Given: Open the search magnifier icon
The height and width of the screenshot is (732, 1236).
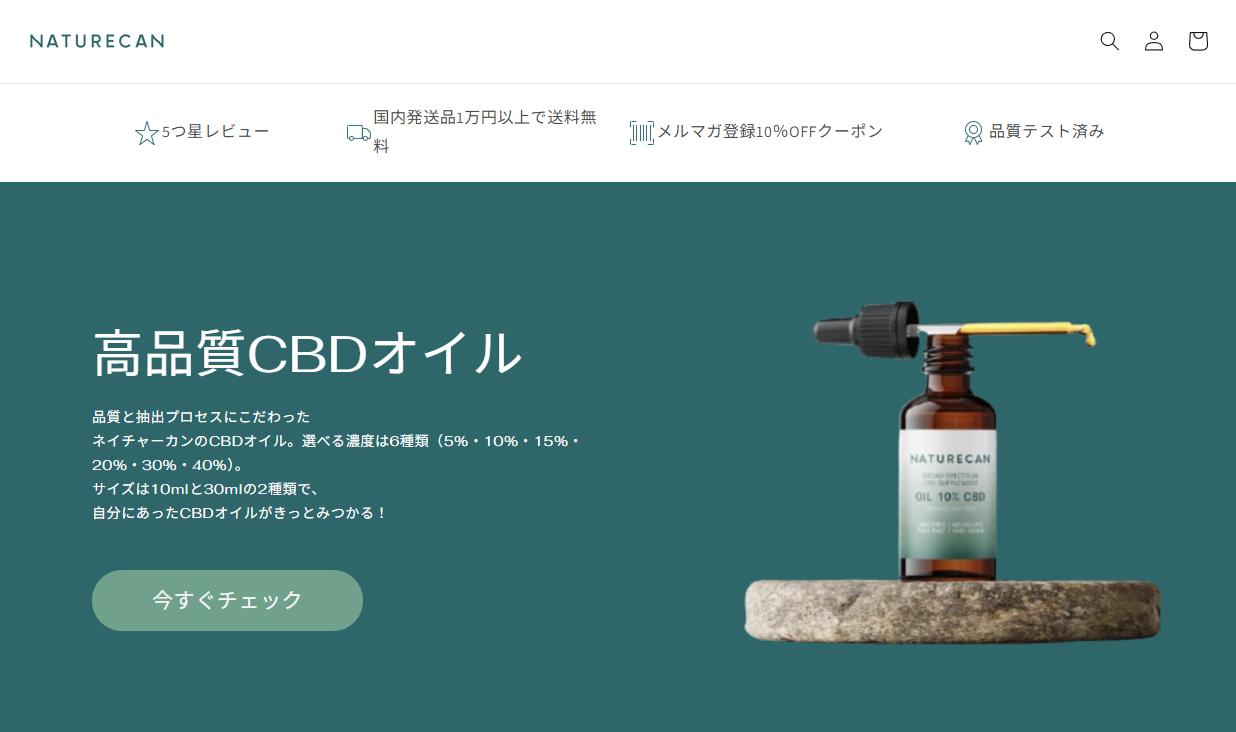Looking at the screenshot, I should tap(1109, 41).
